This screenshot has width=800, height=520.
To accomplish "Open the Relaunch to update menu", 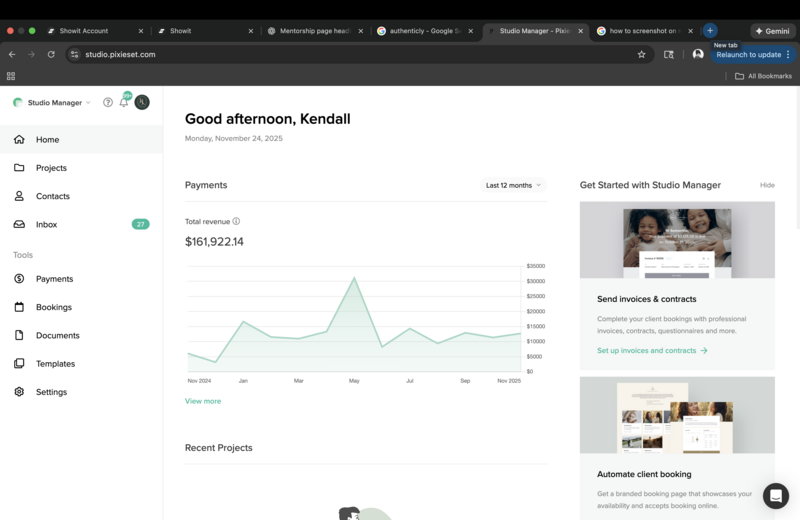I will point(754,54).
